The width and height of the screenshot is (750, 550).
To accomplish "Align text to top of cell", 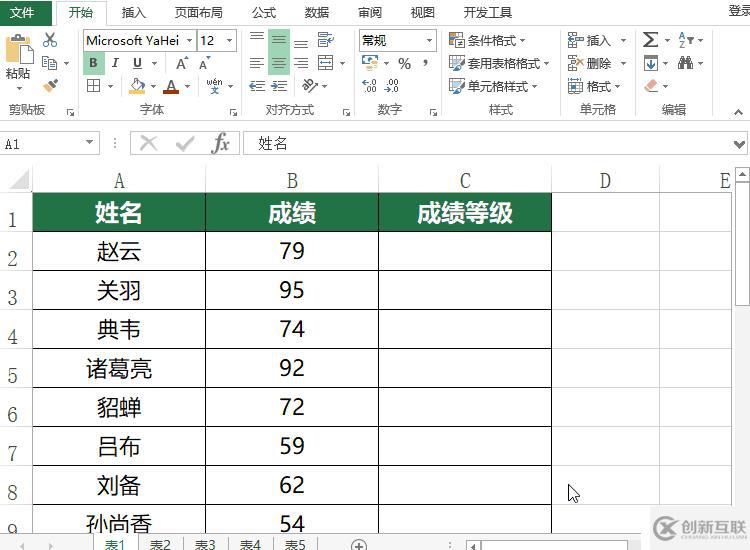I will tap(257, 39).
